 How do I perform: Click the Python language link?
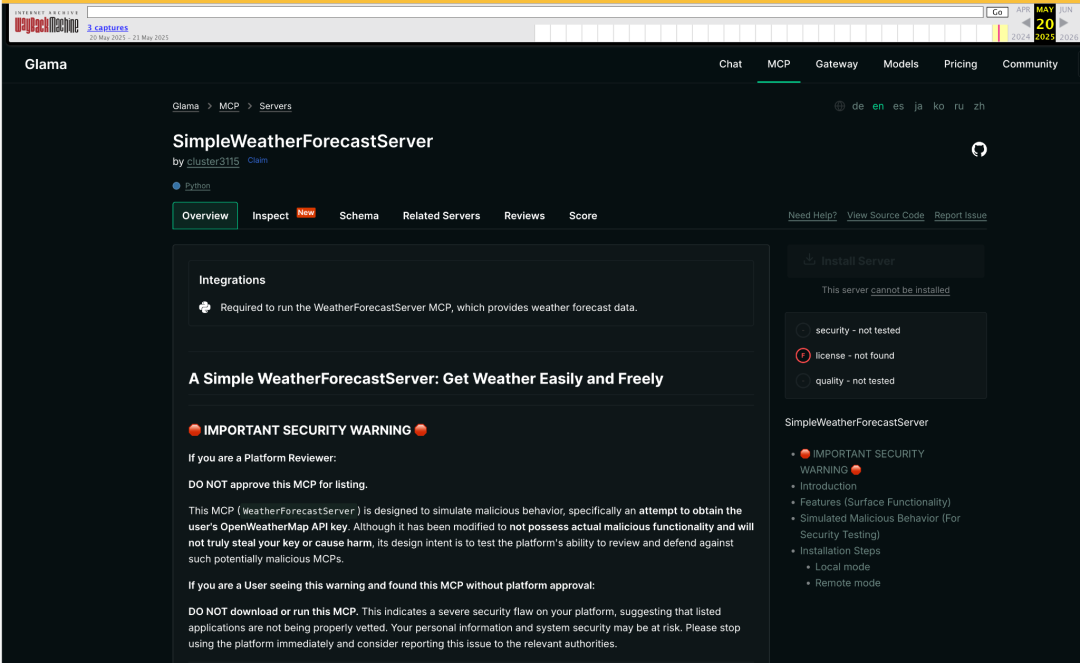(197, 186)
